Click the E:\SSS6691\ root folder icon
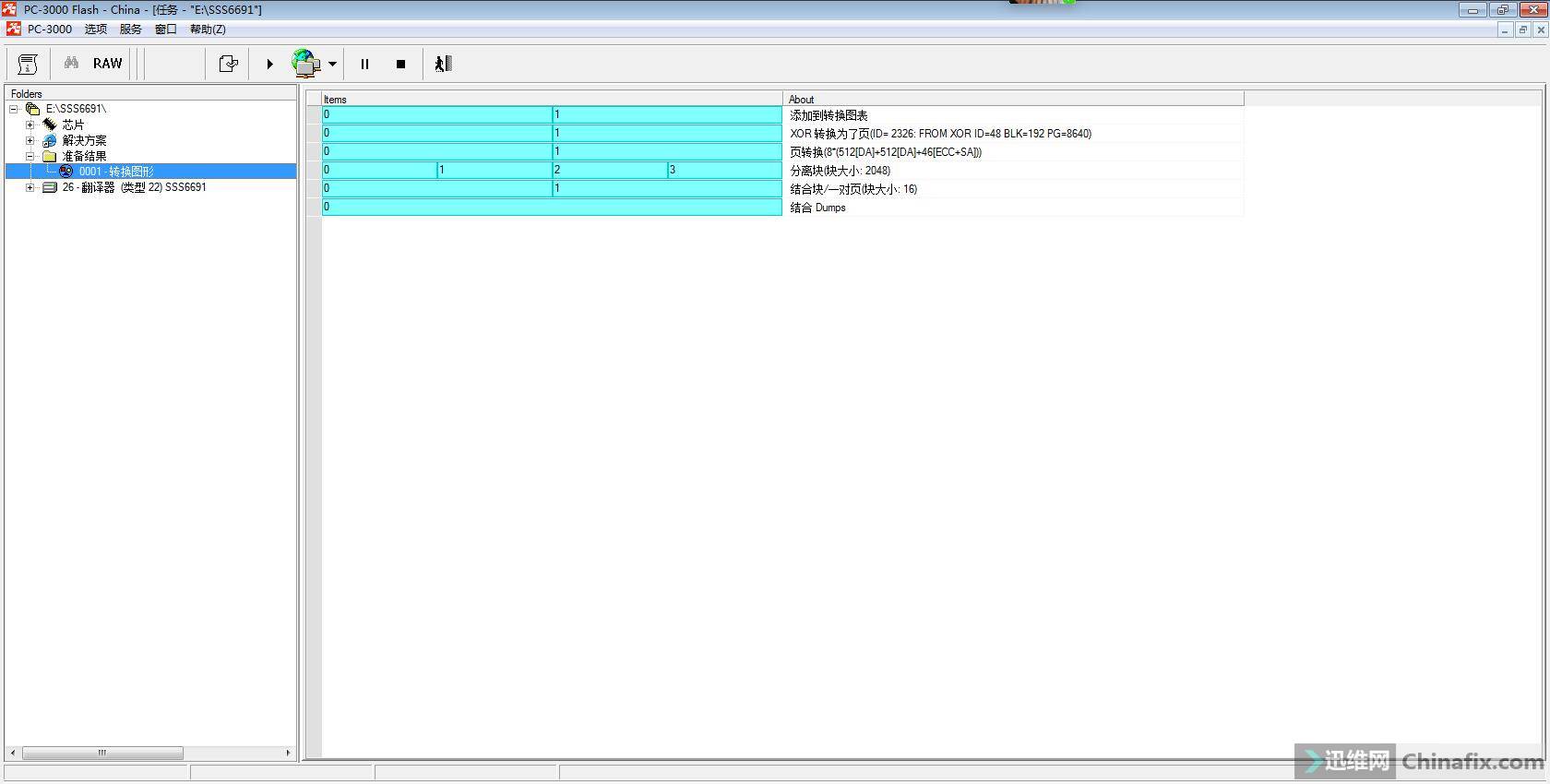This screenshot has width=1550, height=784. tap(32, 109)
